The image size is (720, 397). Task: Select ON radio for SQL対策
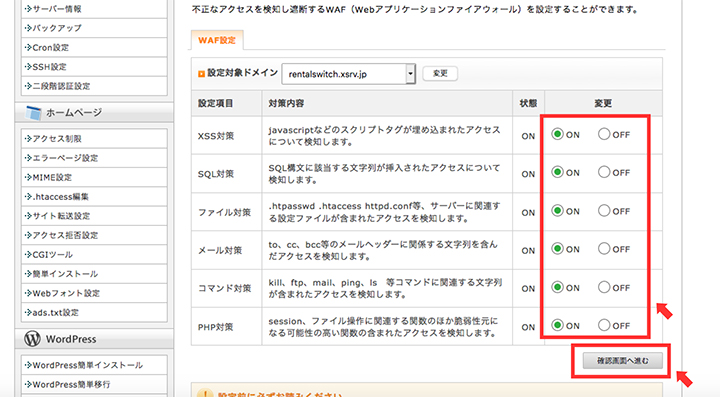(x=557, y=172)
